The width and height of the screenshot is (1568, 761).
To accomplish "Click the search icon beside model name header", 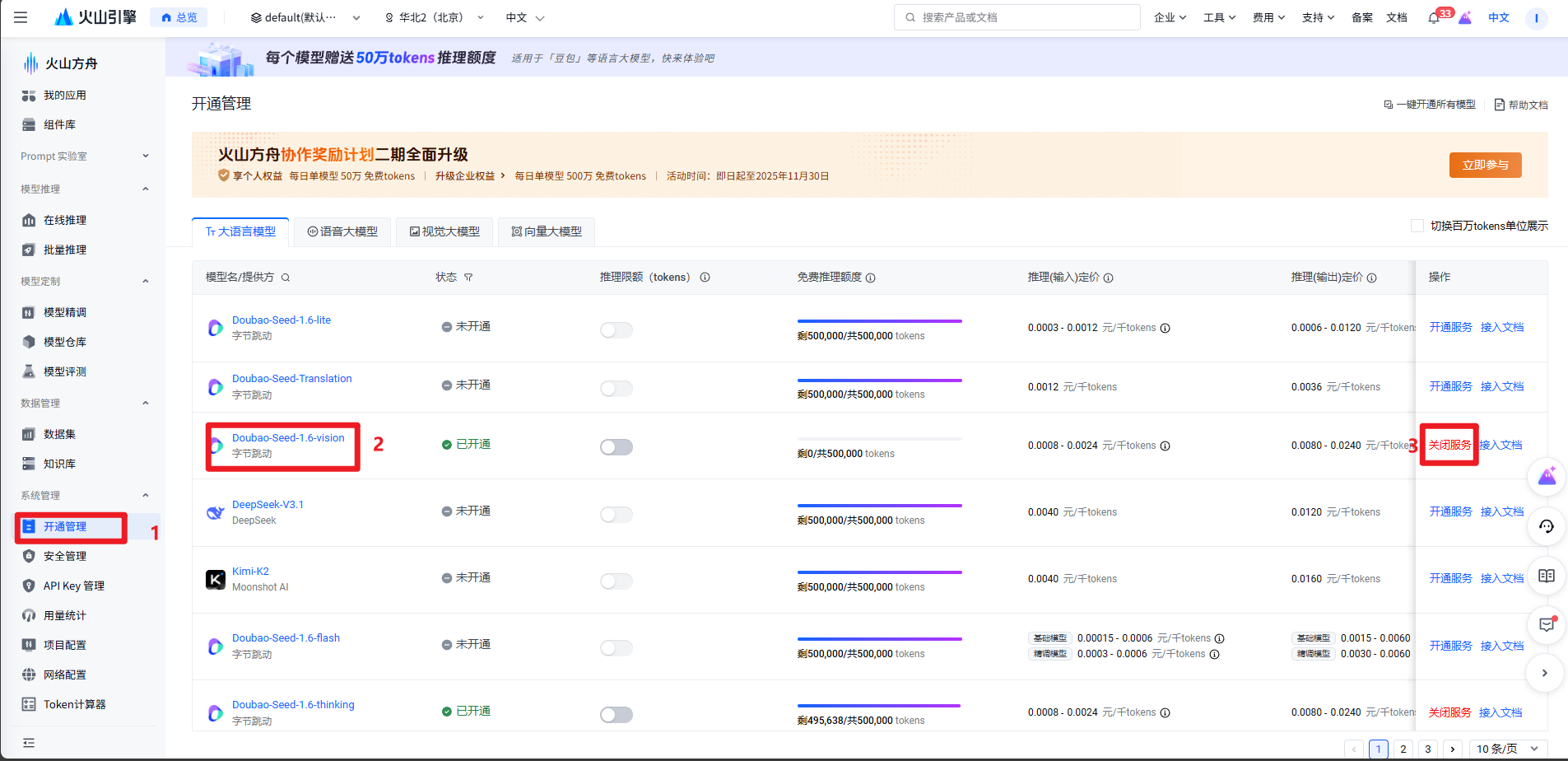I will [286, 278].
